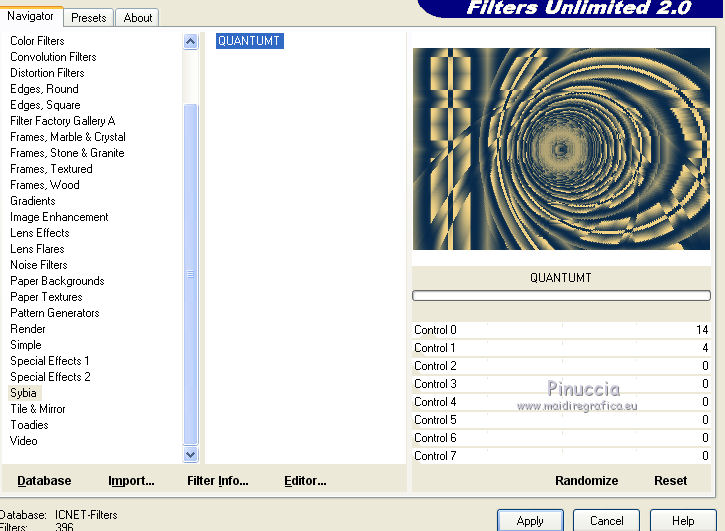725x531 pixels.
Task: Select Gradients category
Action: tap(32, 201)
